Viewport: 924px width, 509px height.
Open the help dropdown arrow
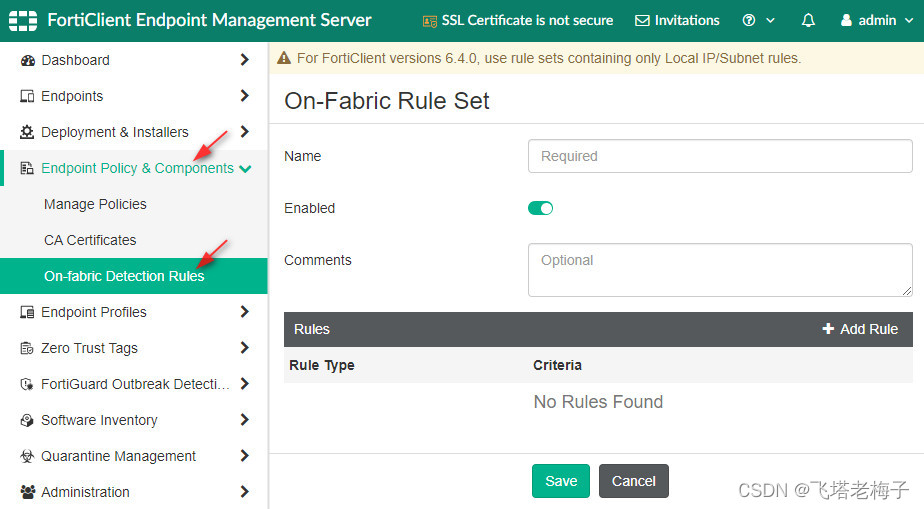point(770,21)
